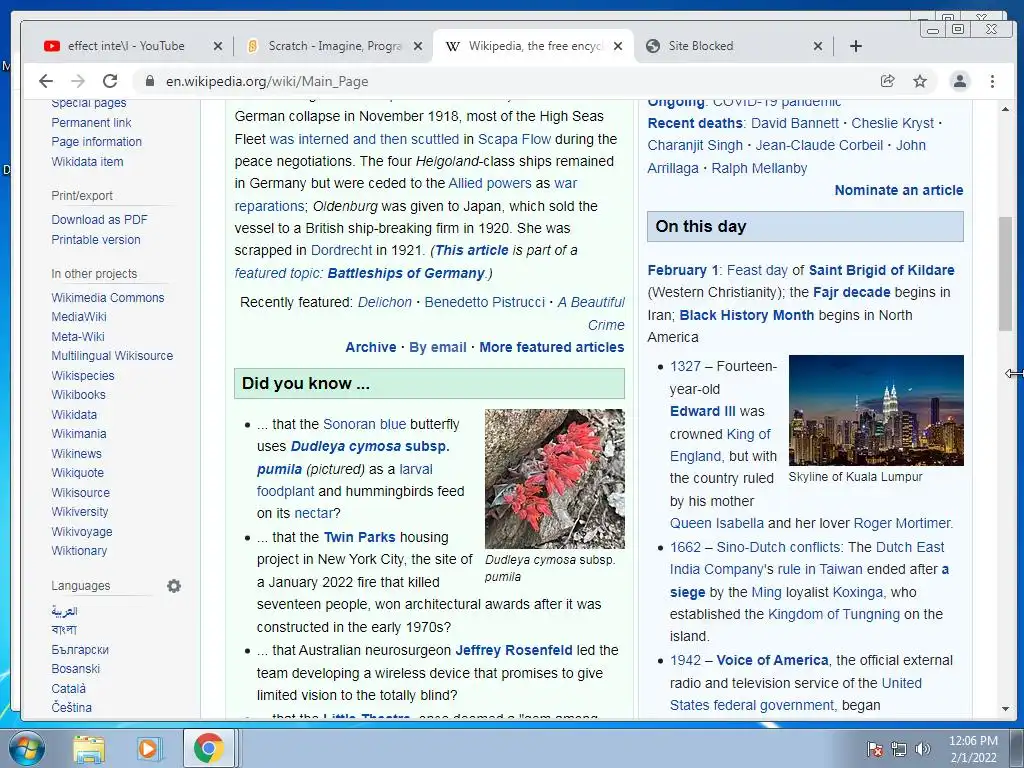This screenshot has height=768, width=1024.
Task: Click the By email link
Action: [438, 347]
